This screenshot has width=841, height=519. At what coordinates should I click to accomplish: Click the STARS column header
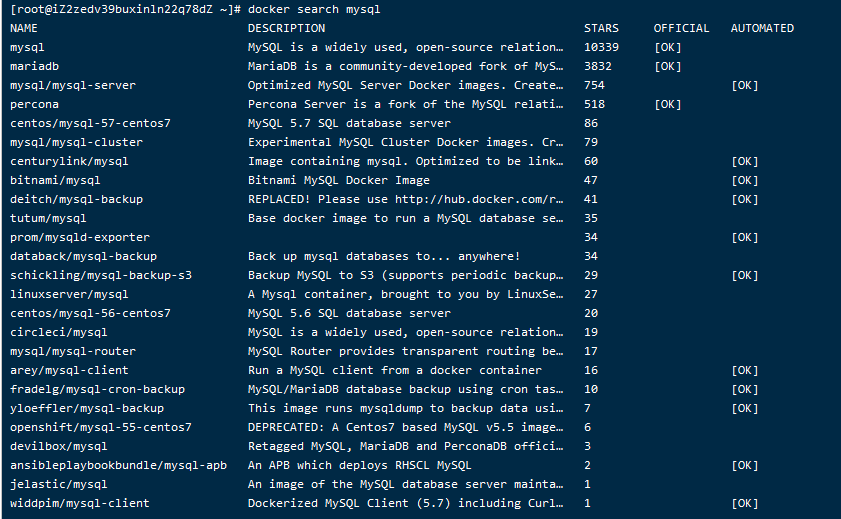(601, 28)
